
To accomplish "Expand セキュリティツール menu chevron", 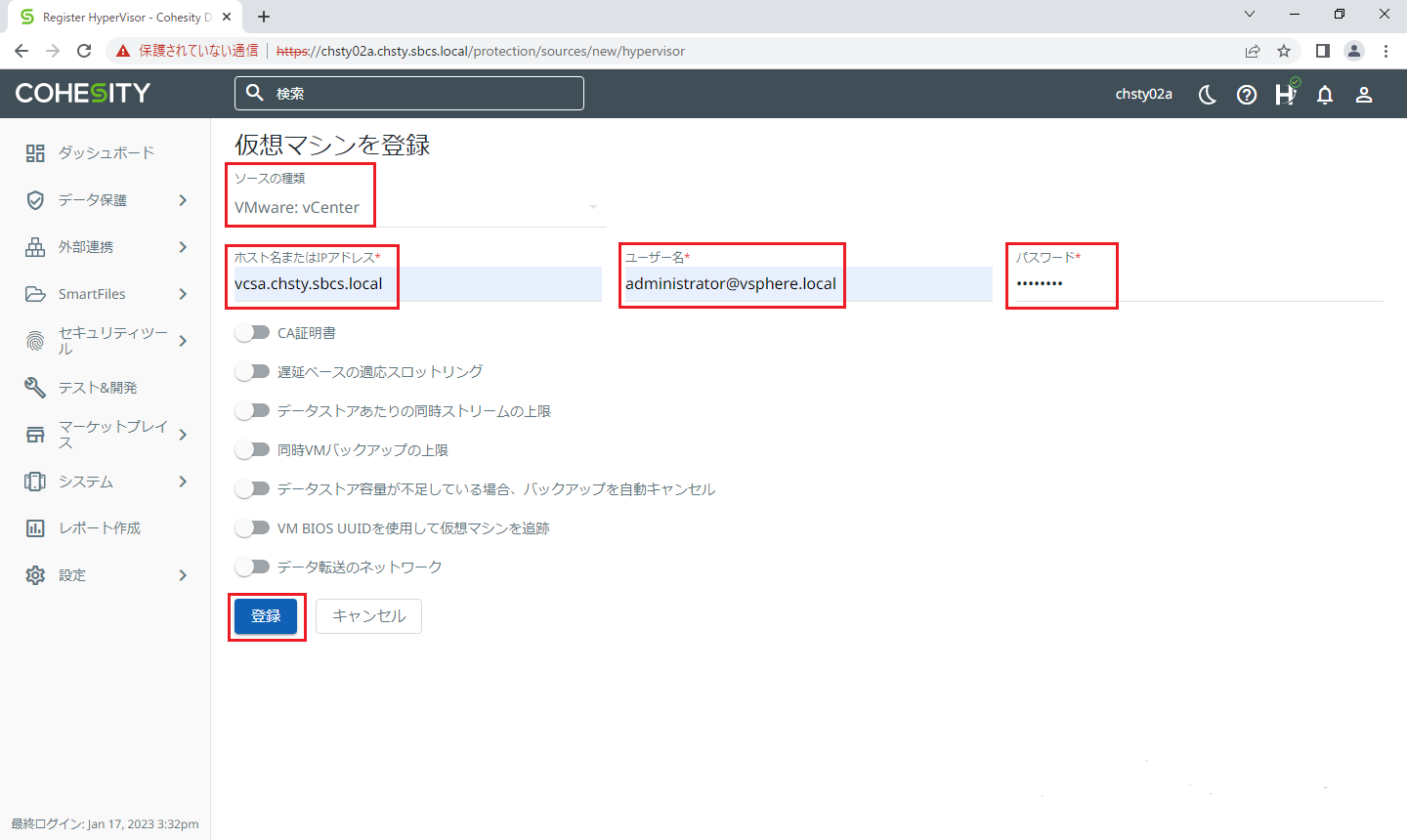I will (x=183, y=341).
